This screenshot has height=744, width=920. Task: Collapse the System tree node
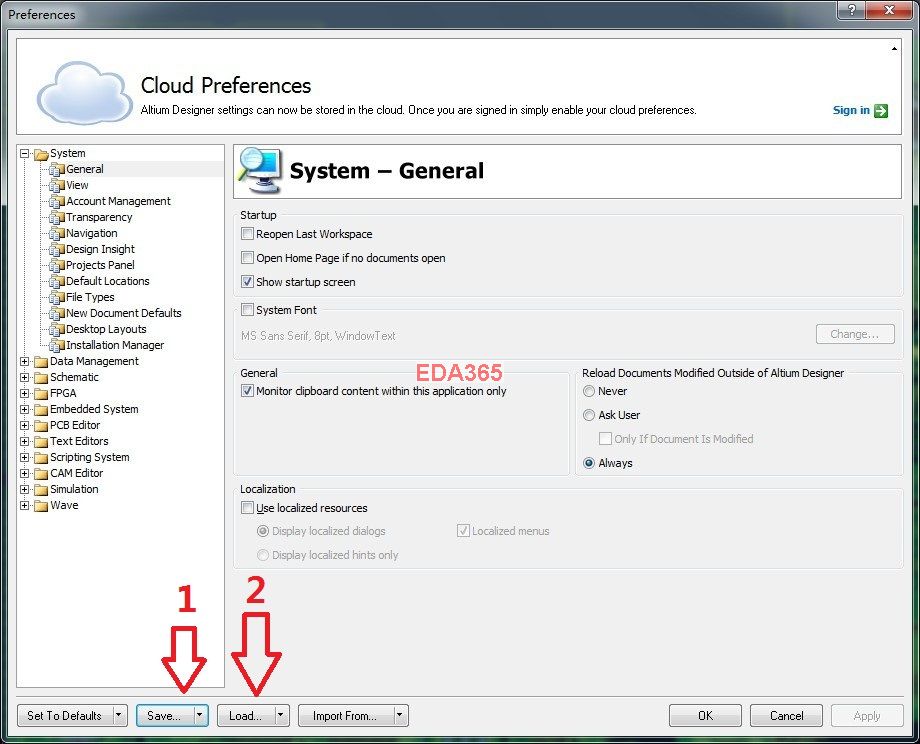click(25, 154)
